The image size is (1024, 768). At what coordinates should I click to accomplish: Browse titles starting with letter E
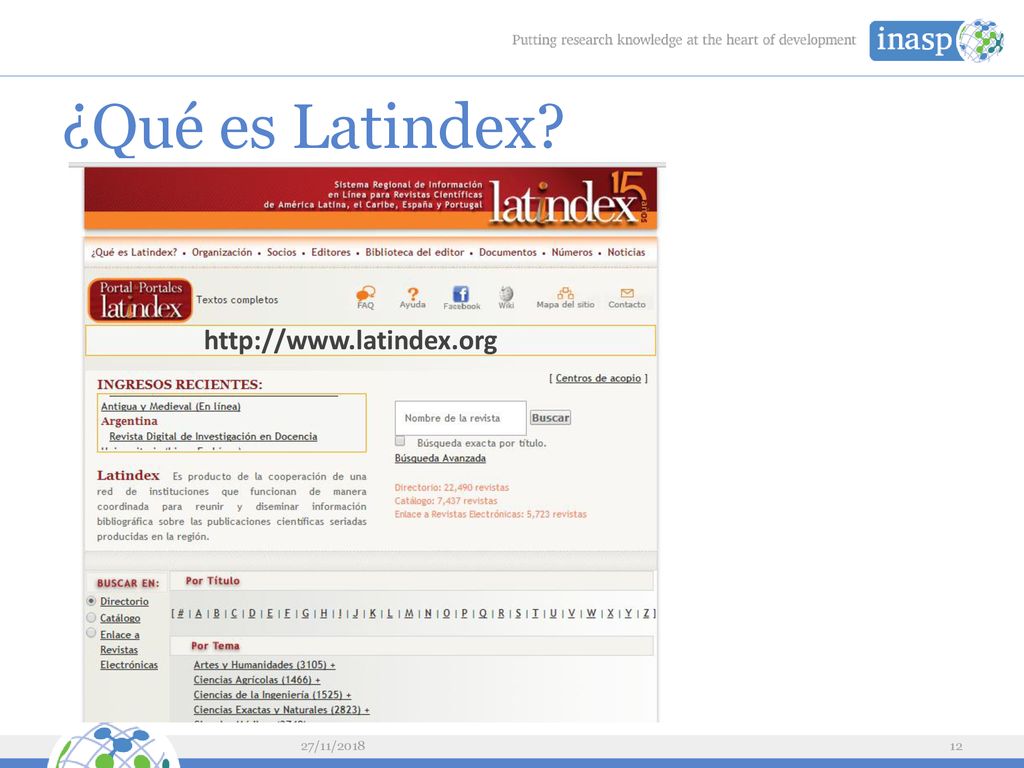click(269, 613)
